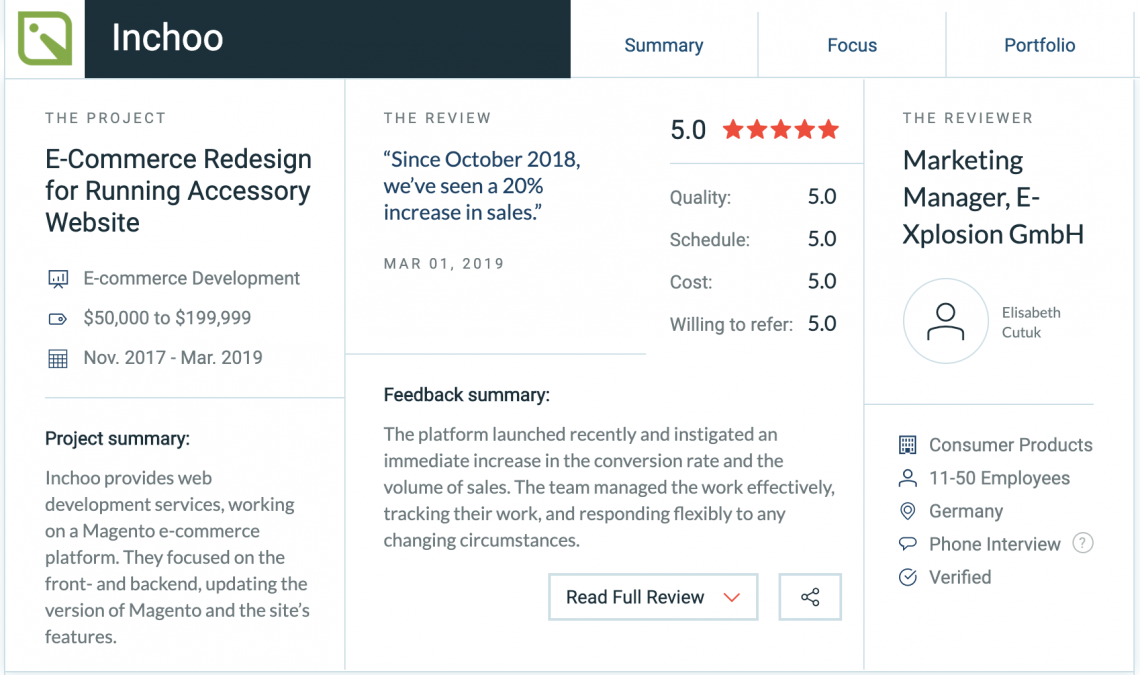Open the Portfolio tab
This screenshot has width=1140, height=675.
(1040, 45)
